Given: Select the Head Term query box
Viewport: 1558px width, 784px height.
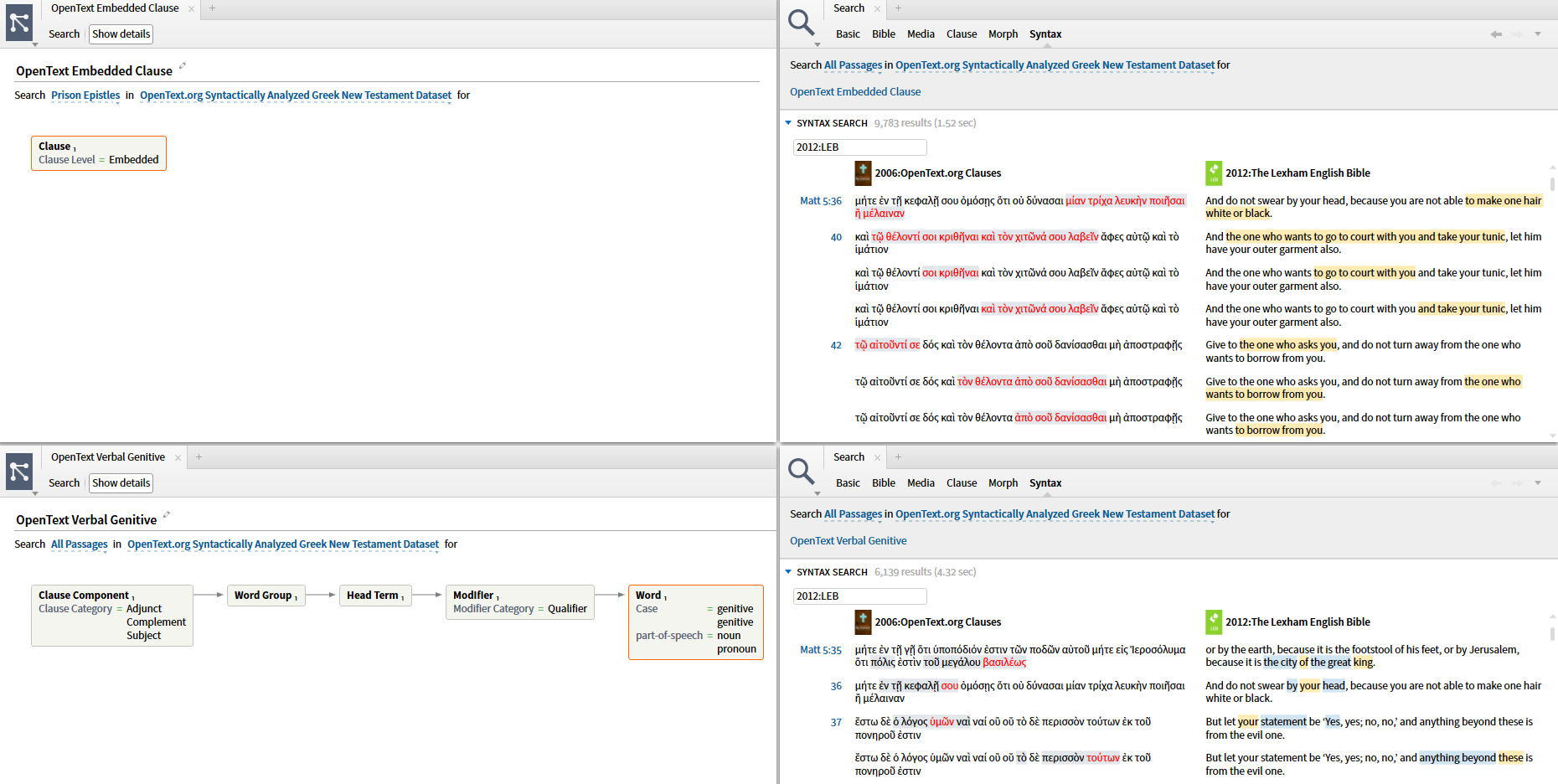Looking at the screenshot, I should click(375, 596).
